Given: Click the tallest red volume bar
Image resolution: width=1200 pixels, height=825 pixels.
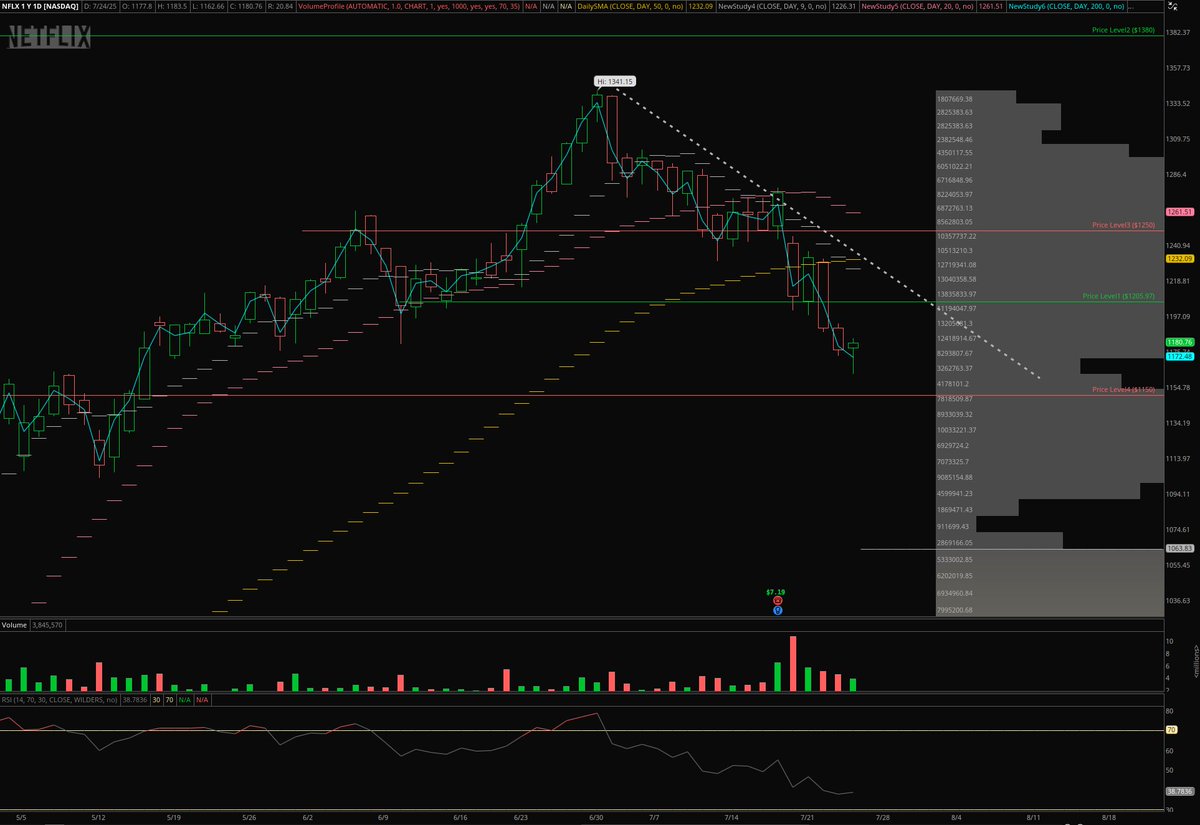Looking at the screenshot, I should tap(793, 663).
